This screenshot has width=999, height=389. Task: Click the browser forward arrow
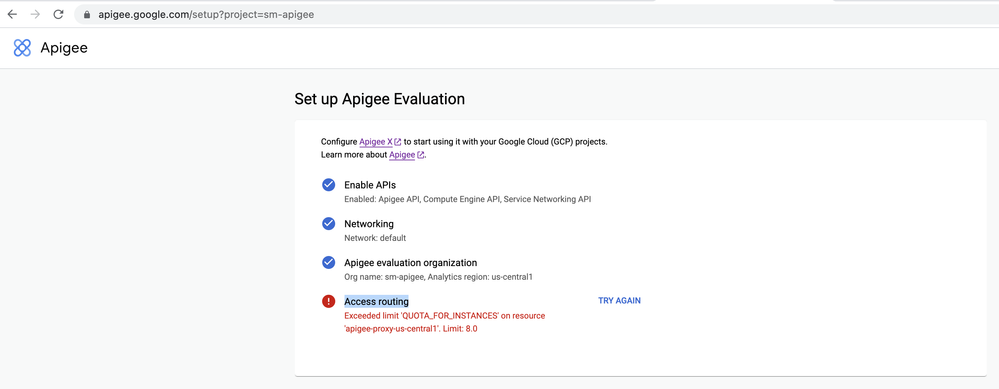tap(36, 14)
